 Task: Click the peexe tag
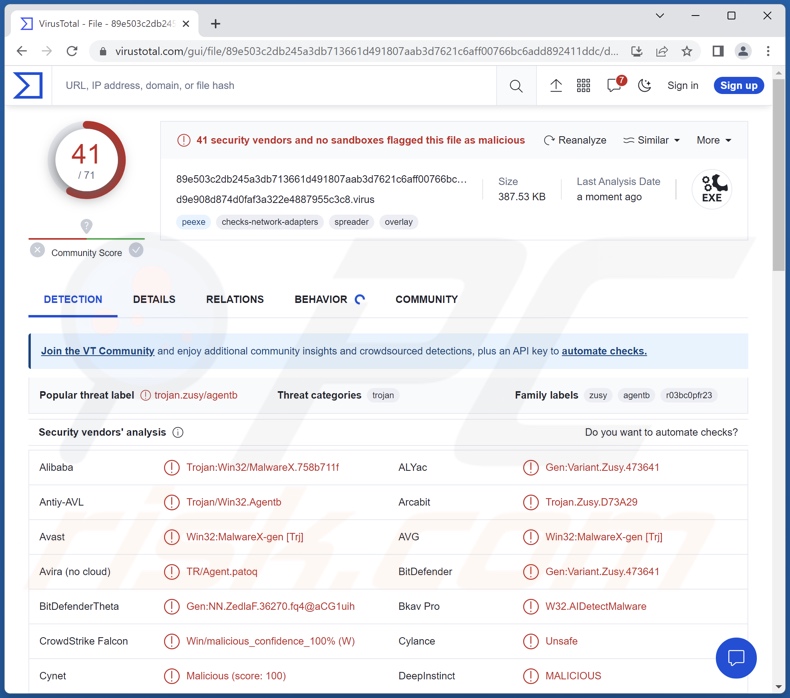click(x=193, y=222)
